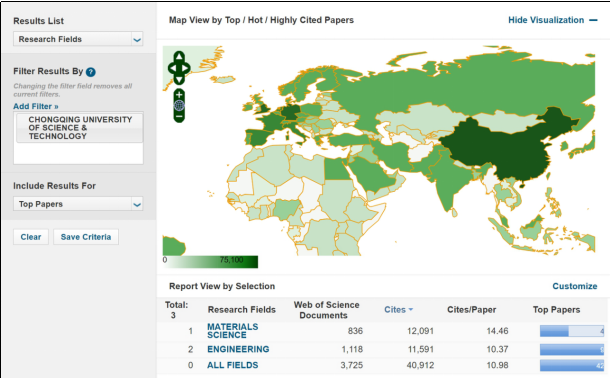Open the Top Papers dropdown
Image resolution: width=610 pixels, height=378 pixels.
(78, 204)
